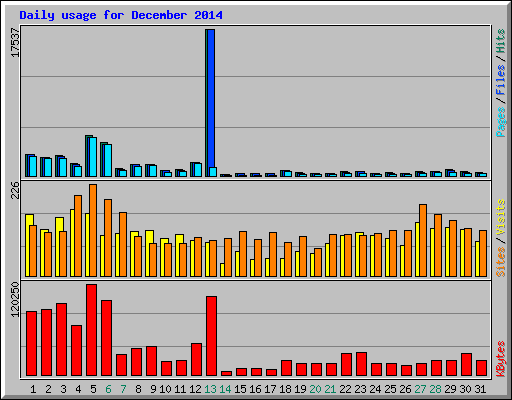Click day label 16 on the x-axis

(x=255, y=389)
